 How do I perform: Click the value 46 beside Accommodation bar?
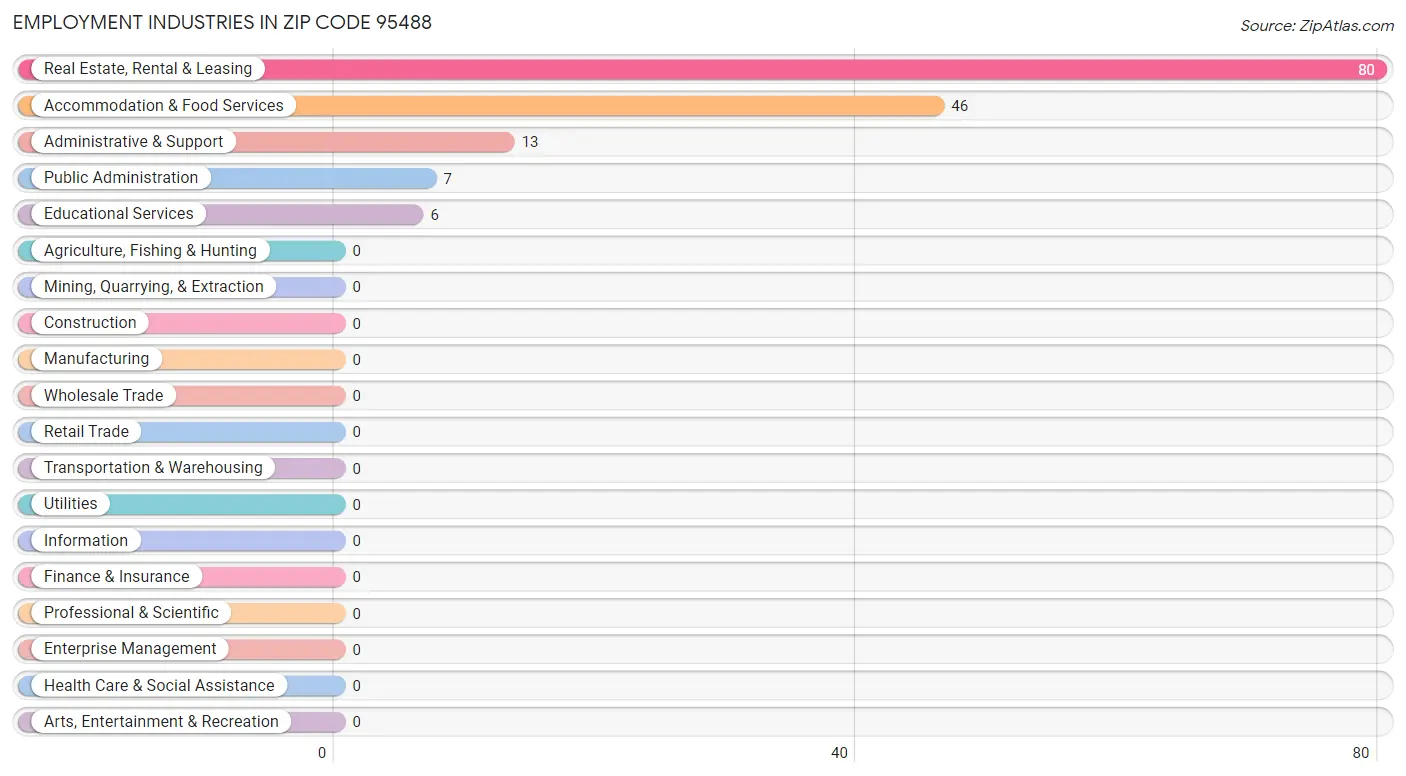(960, 106)
